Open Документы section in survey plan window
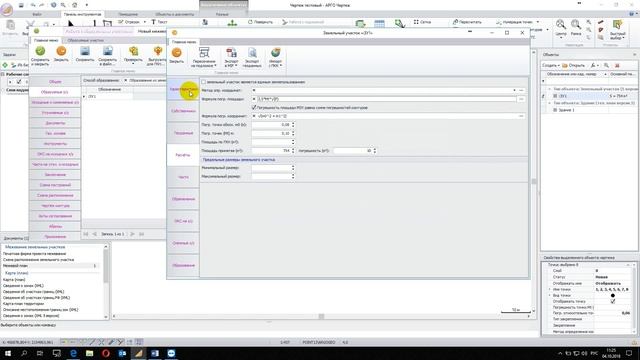640x360 pixels. click(x=55, y=123)
